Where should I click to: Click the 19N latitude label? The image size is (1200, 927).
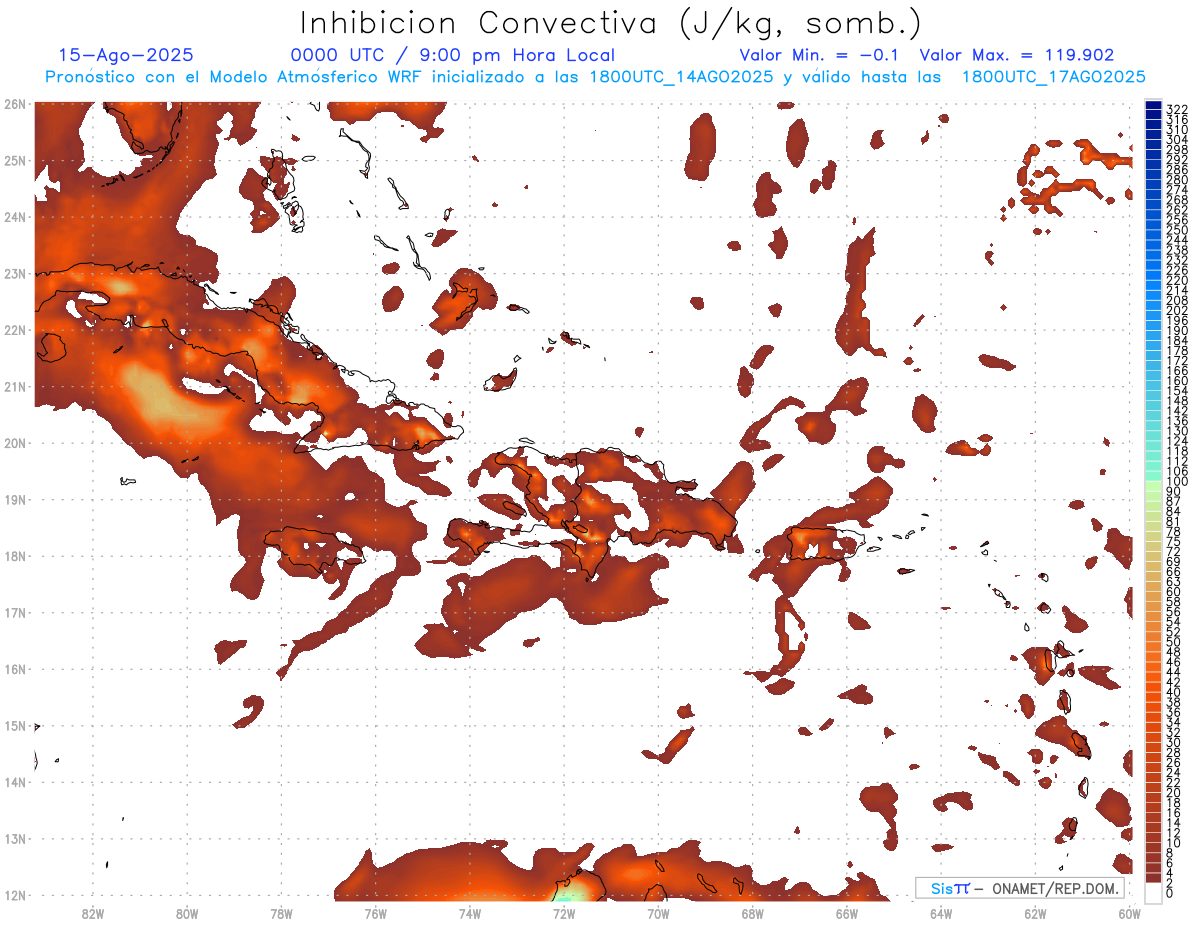(15, 499)
